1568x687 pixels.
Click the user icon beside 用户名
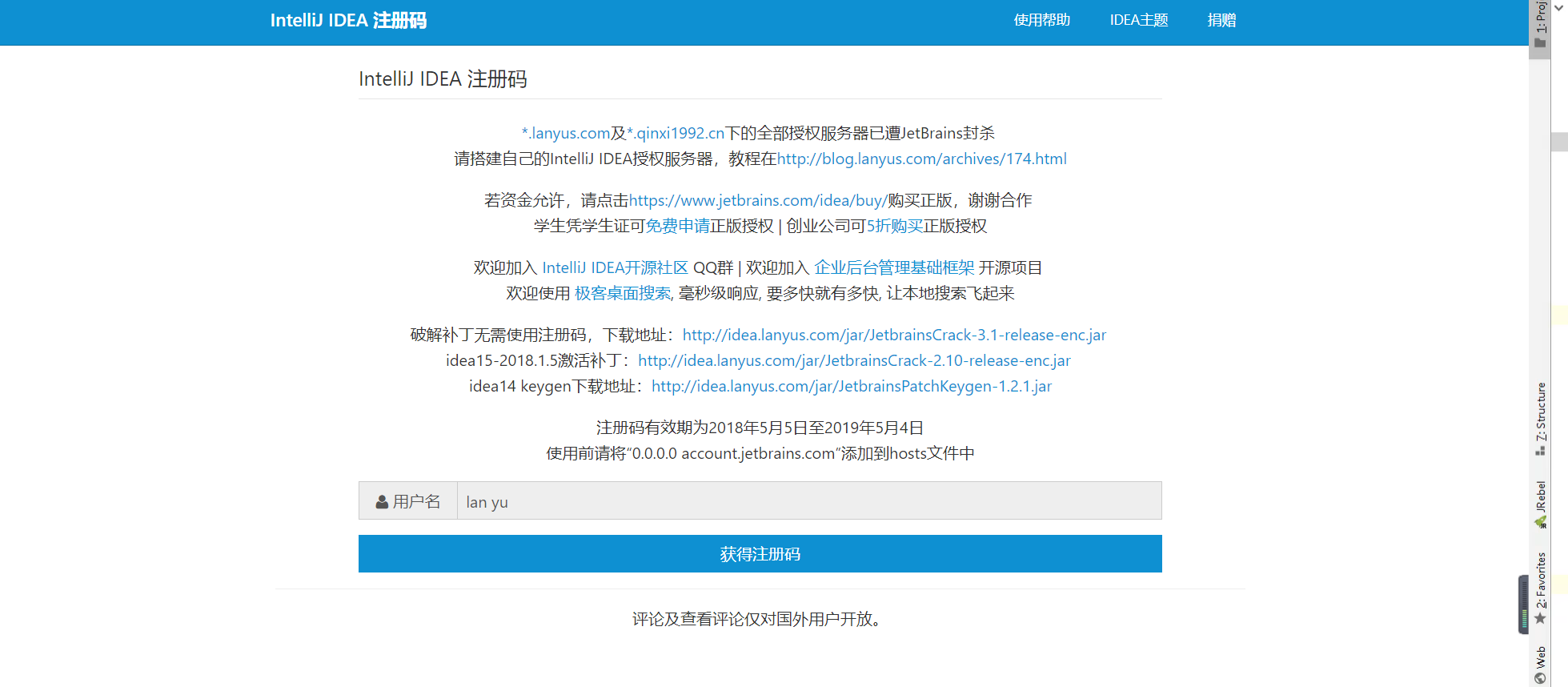pyautogui.click(x=382, y=502)
